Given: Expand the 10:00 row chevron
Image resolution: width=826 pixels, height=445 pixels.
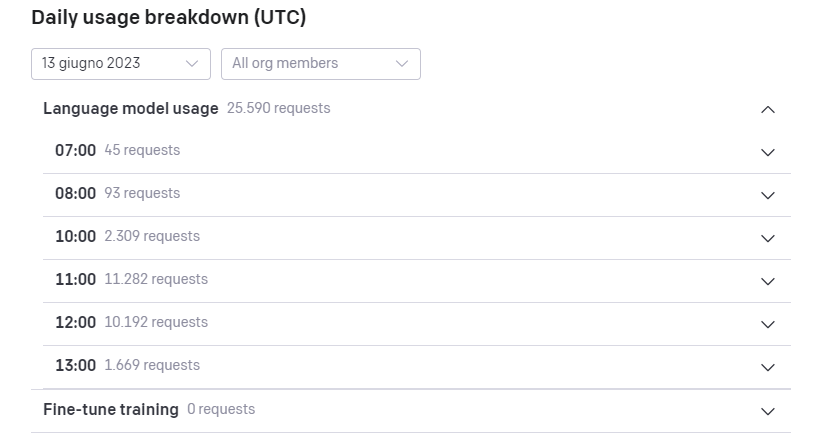Looking at the screenshot, I should click(768, 238).
